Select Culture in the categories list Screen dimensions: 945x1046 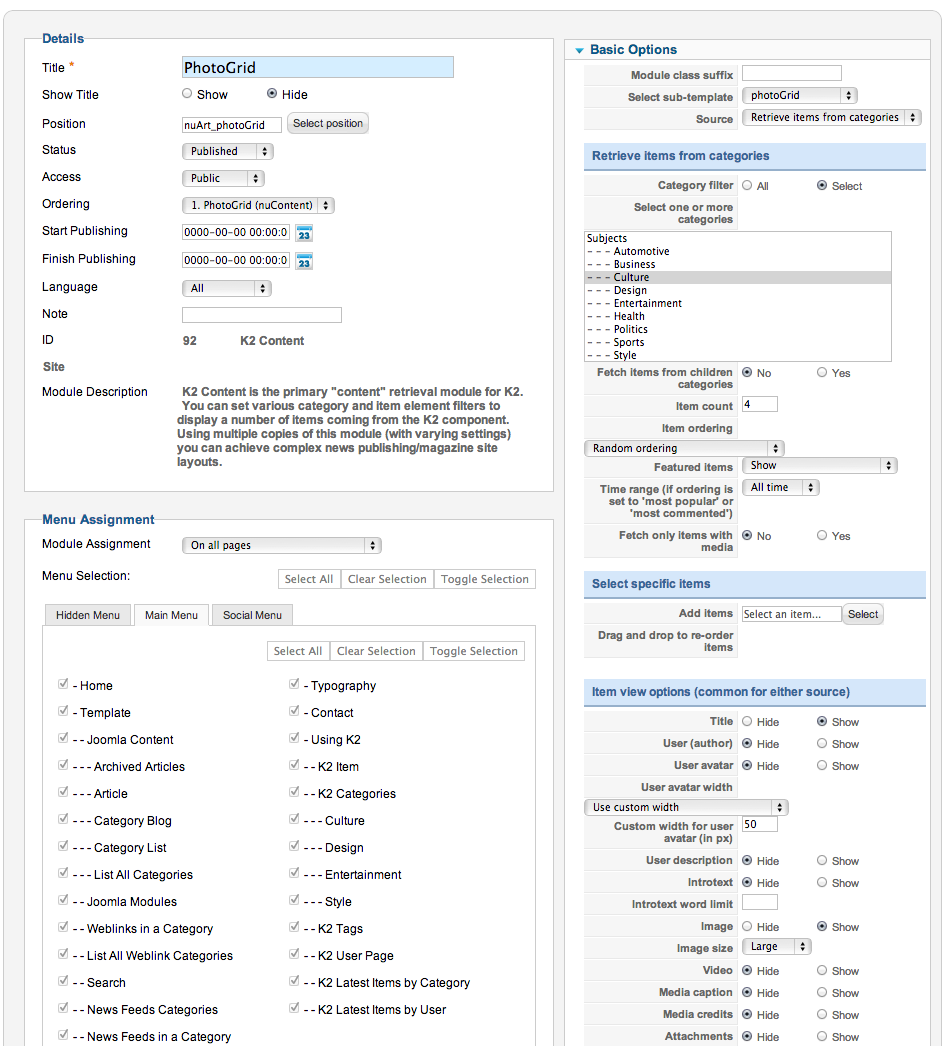738,278
